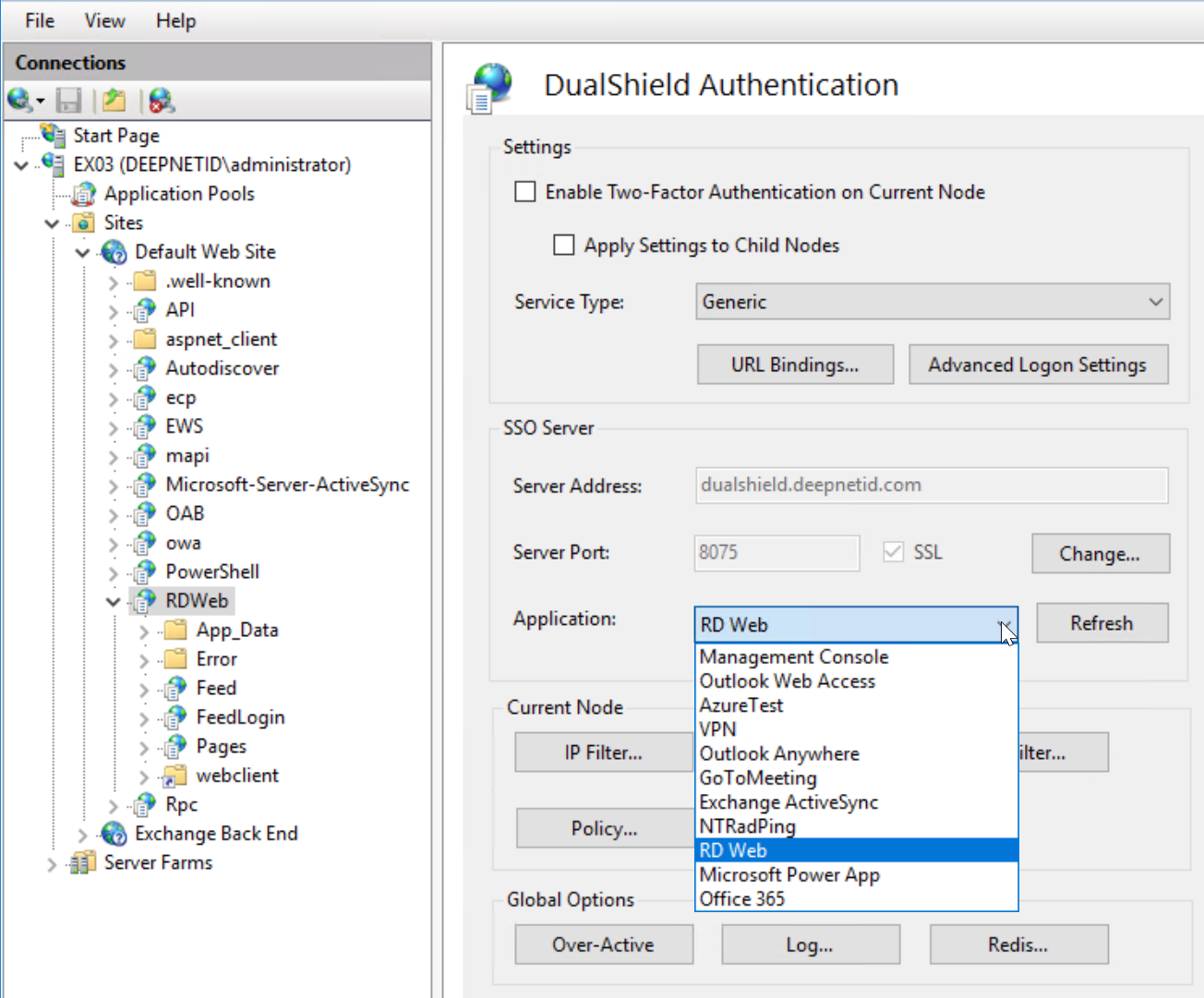Click the URL Bindings button

795,365
